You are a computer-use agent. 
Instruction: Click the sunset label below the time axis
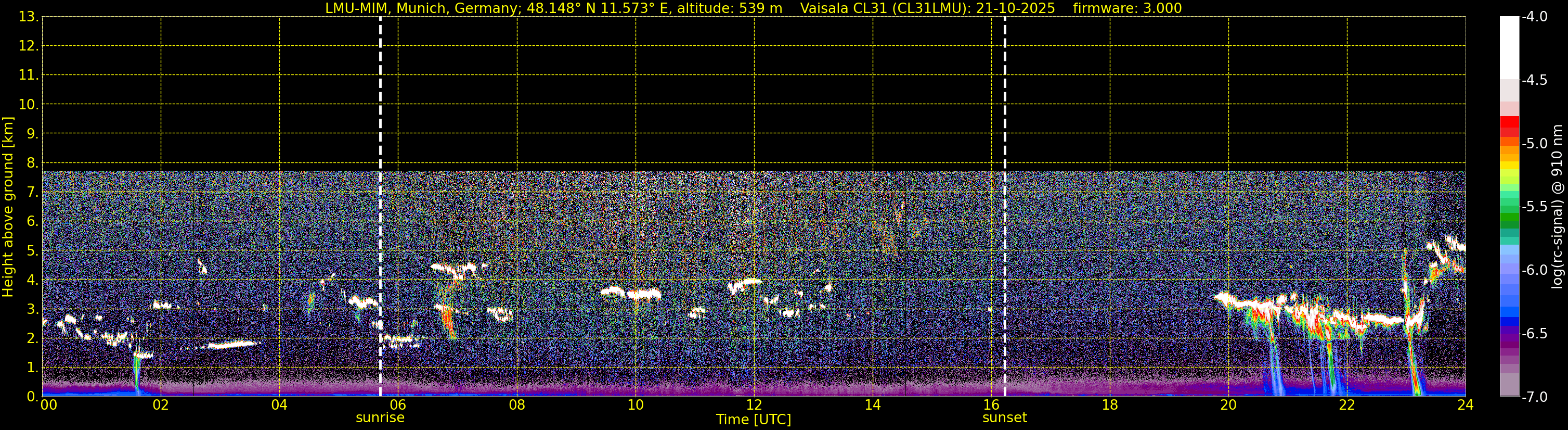[1004, 418]
